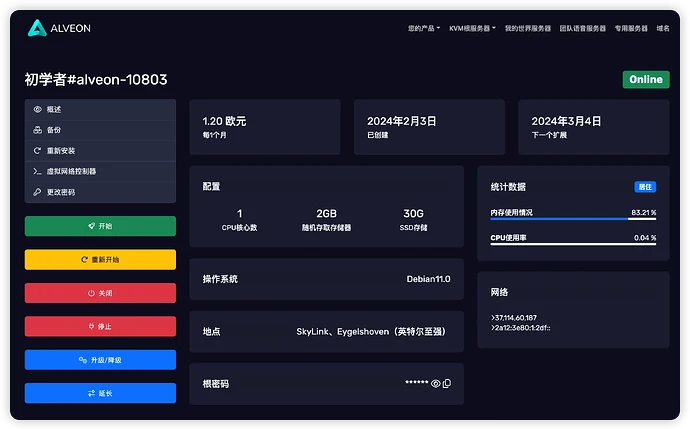
Task: Click the reinstall arrow icon beside 重新安装
Action: point(37,150)
